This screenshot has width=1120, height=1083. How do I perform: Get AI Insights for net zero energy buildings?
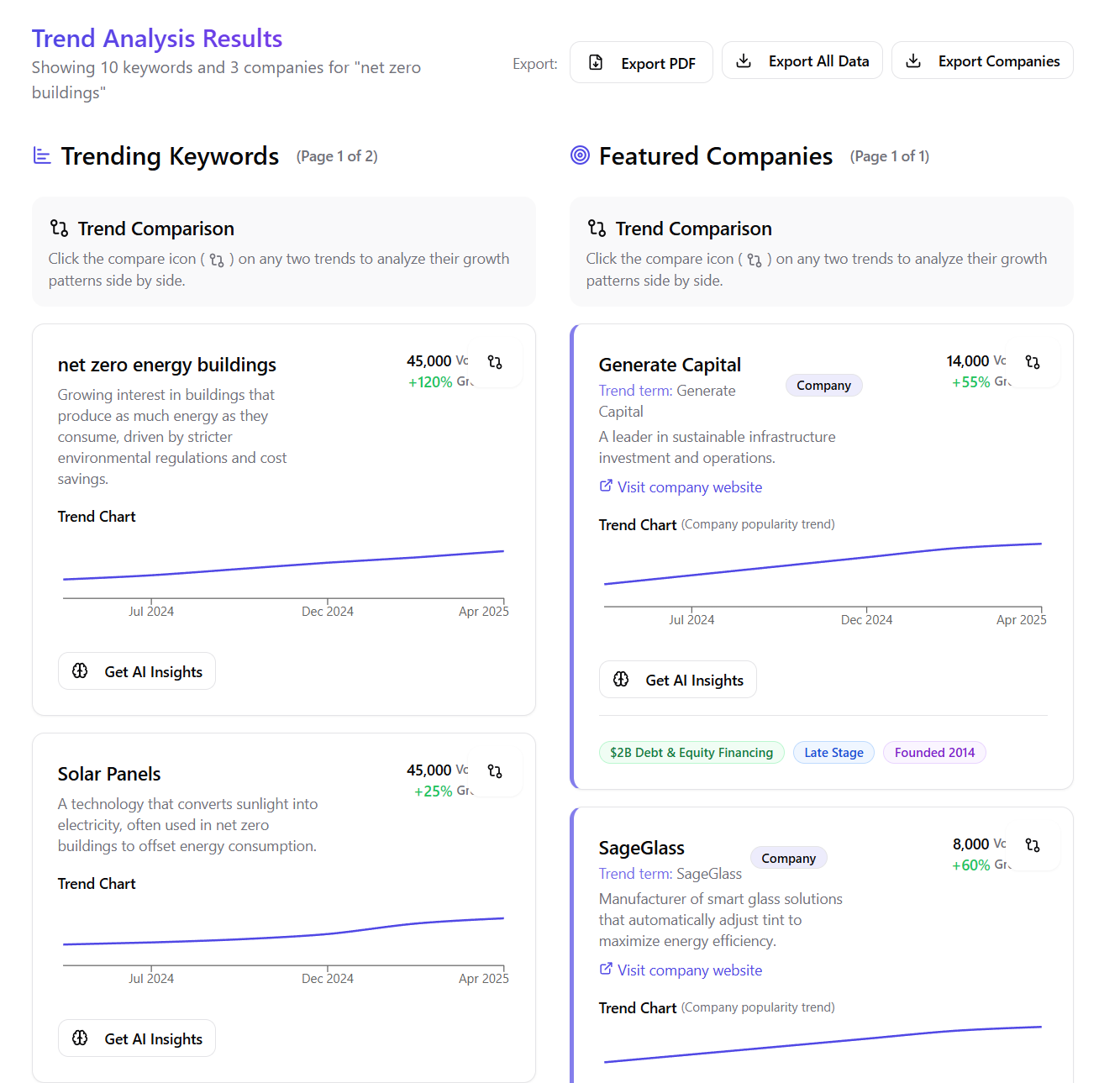click(137, 671)
